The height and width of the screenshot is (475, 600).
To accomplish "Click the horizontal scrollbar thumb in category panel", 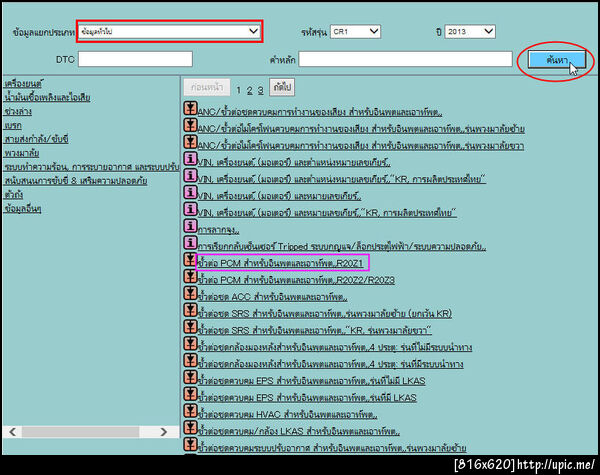I will 80,432.
